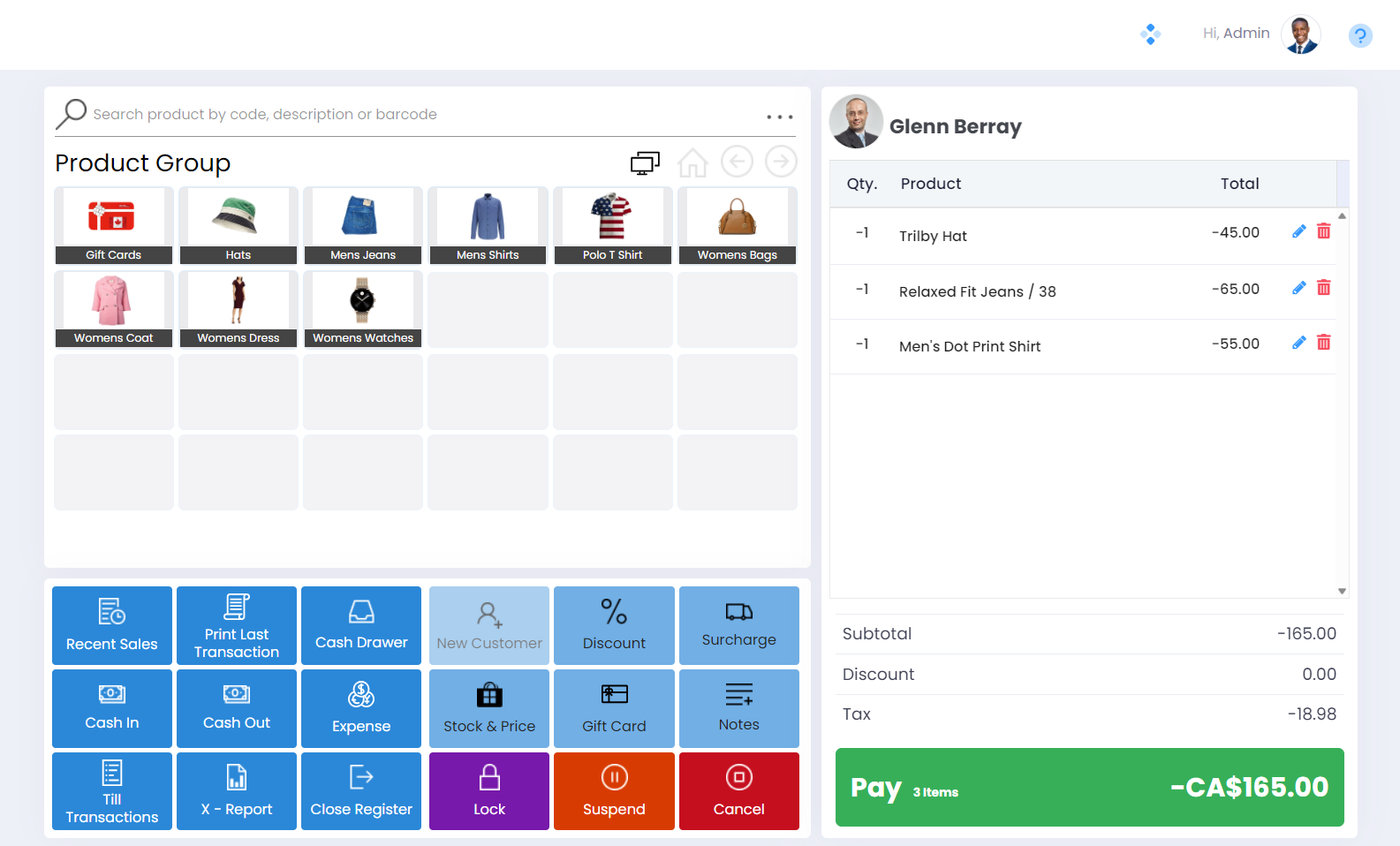Screen dimensions: 1400x846
Task: Select the Hats product group
Action: [238, 225]
